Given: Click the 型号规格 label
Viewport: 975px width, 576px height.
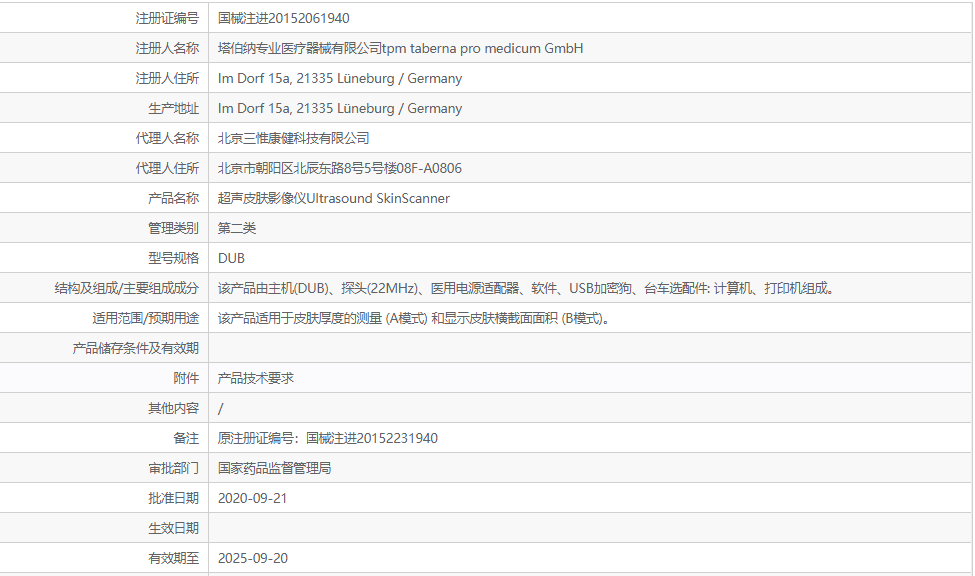Looking at the screenshot, I should click(x=173, y=258).
